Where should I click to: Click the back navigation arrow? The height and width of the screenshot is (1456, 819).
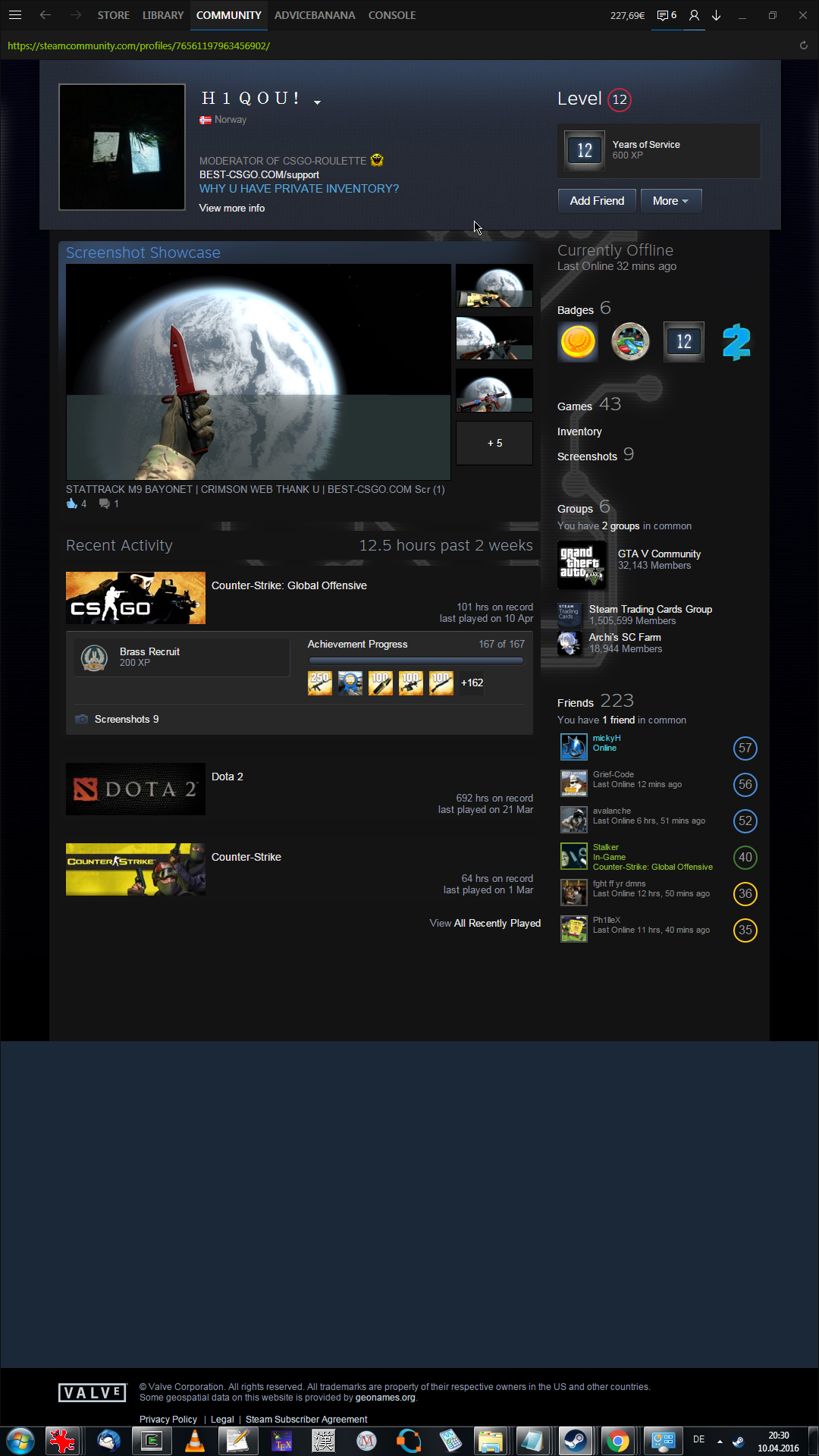tap(45, 15)
